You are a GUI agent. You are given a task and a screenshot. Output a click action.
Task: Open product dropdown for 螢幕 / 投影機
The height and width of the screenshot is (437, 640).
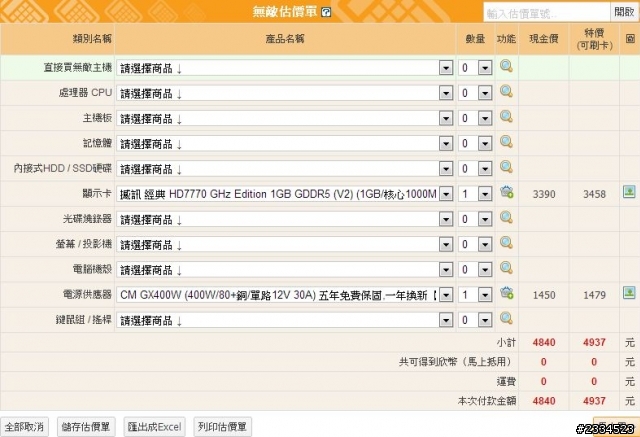[x=285, y=244]
